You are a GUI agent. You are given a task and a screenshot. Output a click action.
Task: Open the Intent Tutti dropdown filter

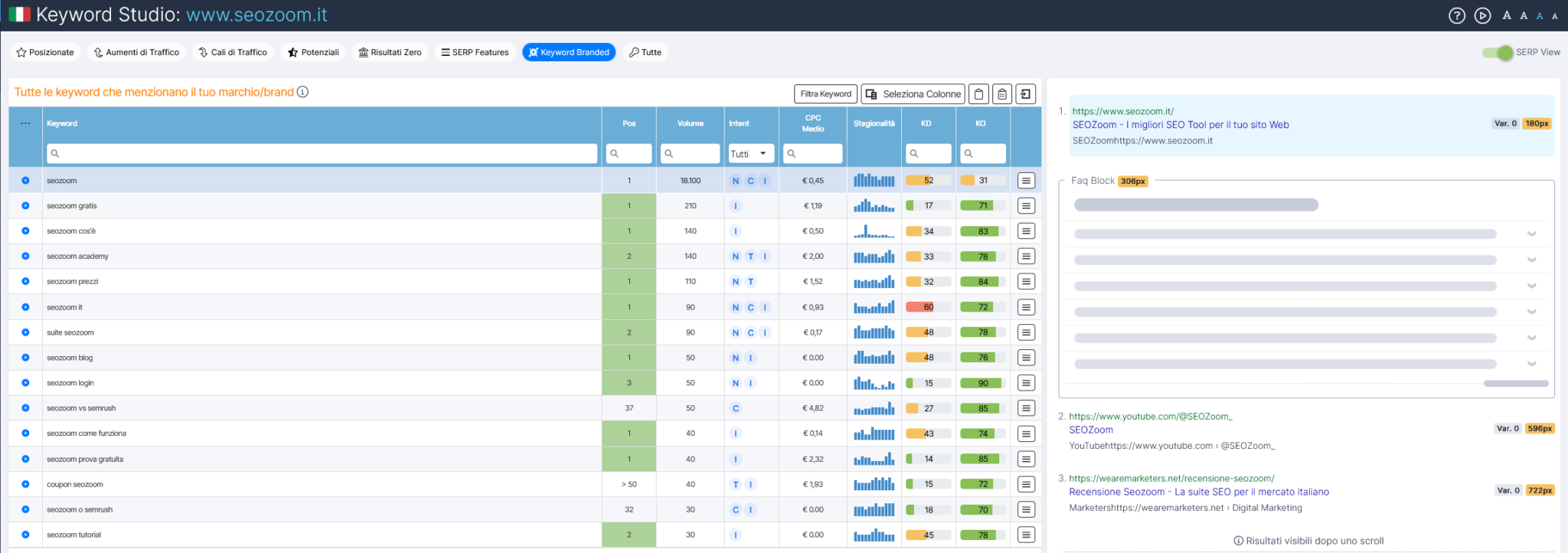click(x=751, y=154)
